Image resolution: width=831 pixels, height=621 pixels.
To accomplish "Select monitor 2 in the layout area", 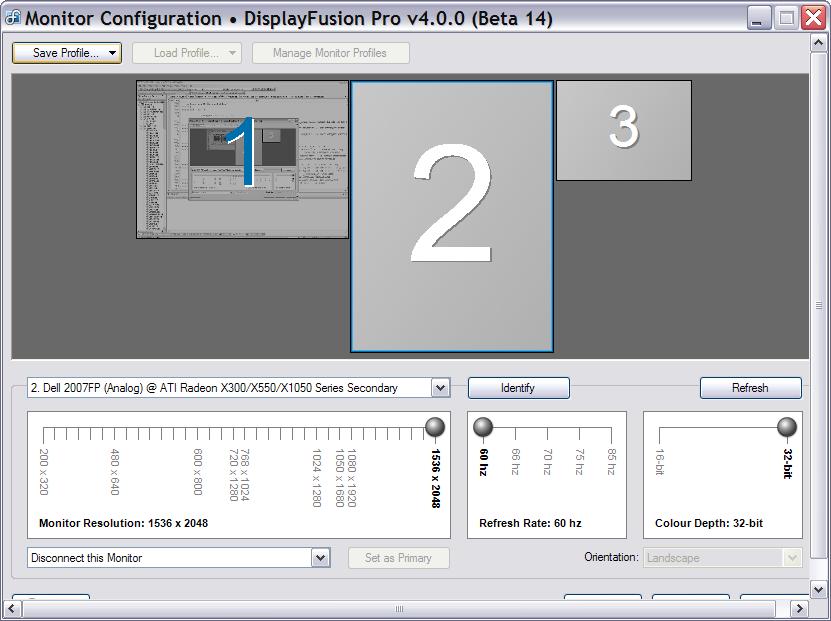I will 451,216.
